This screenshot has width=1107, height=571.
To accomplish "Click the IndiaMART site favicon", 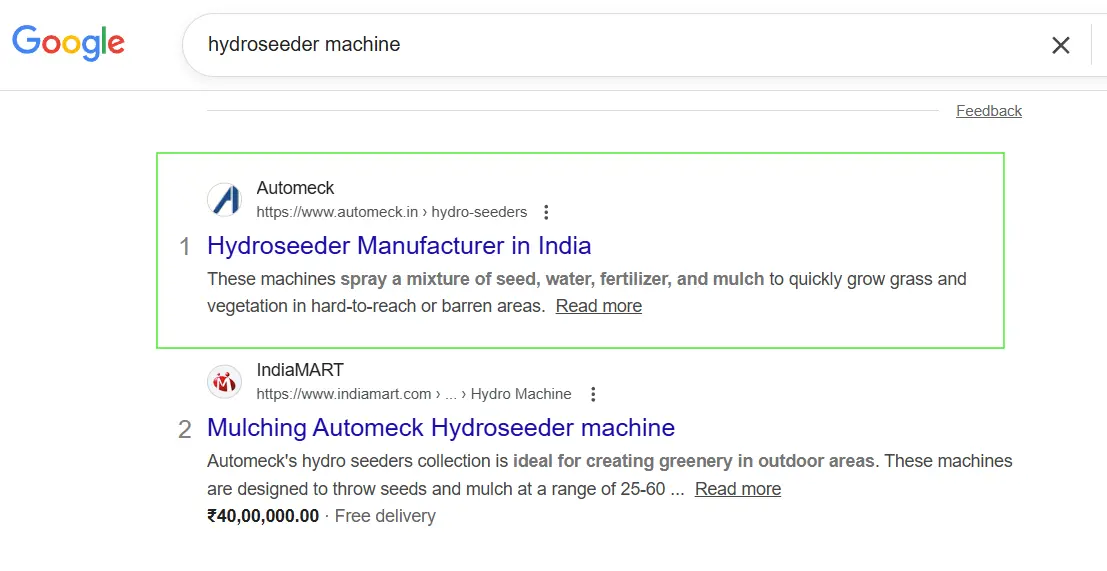I will point(224,381).
